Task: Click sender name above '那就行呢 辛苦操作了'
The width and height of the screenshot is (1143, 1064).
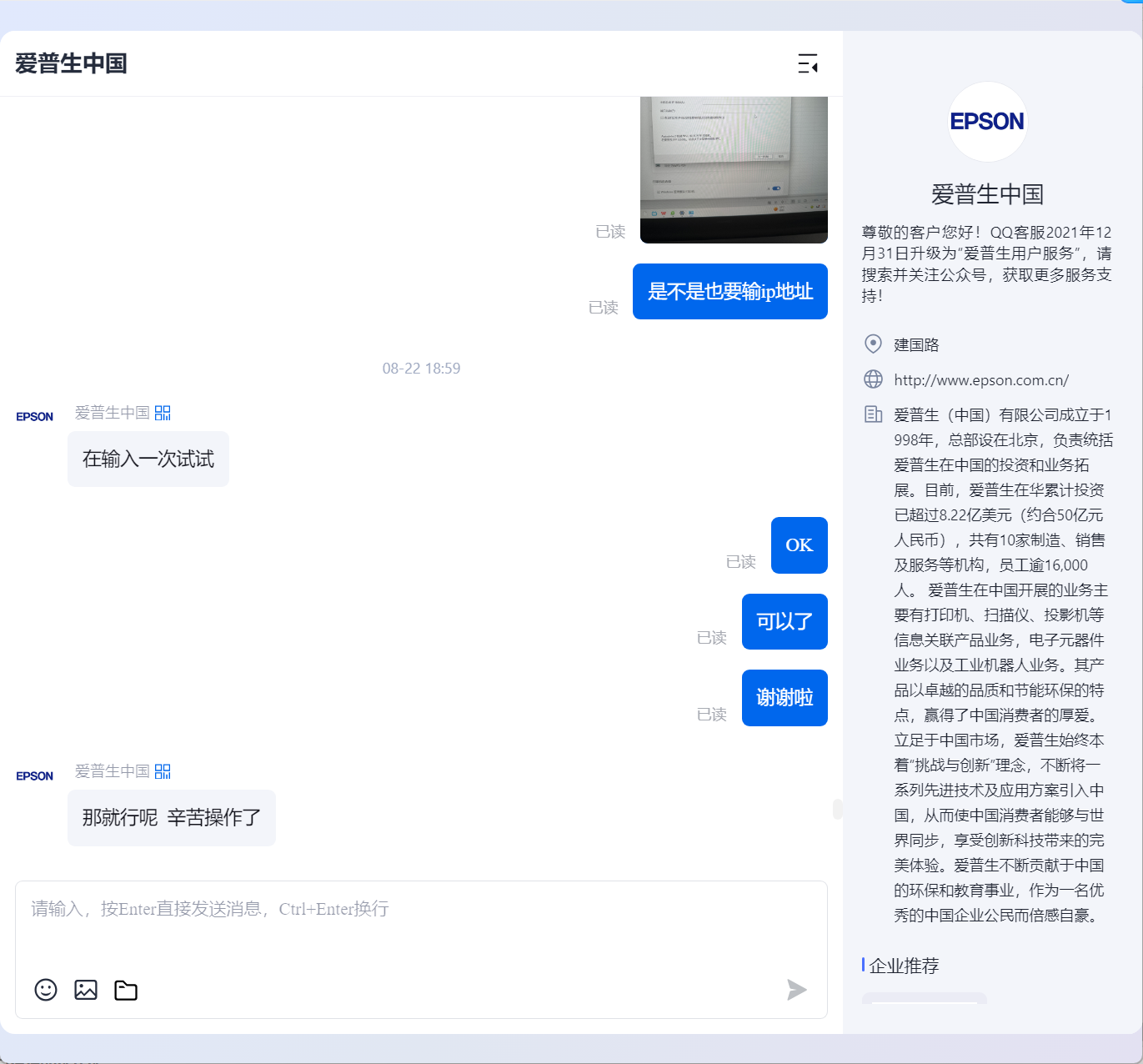Action: point(113,771)
